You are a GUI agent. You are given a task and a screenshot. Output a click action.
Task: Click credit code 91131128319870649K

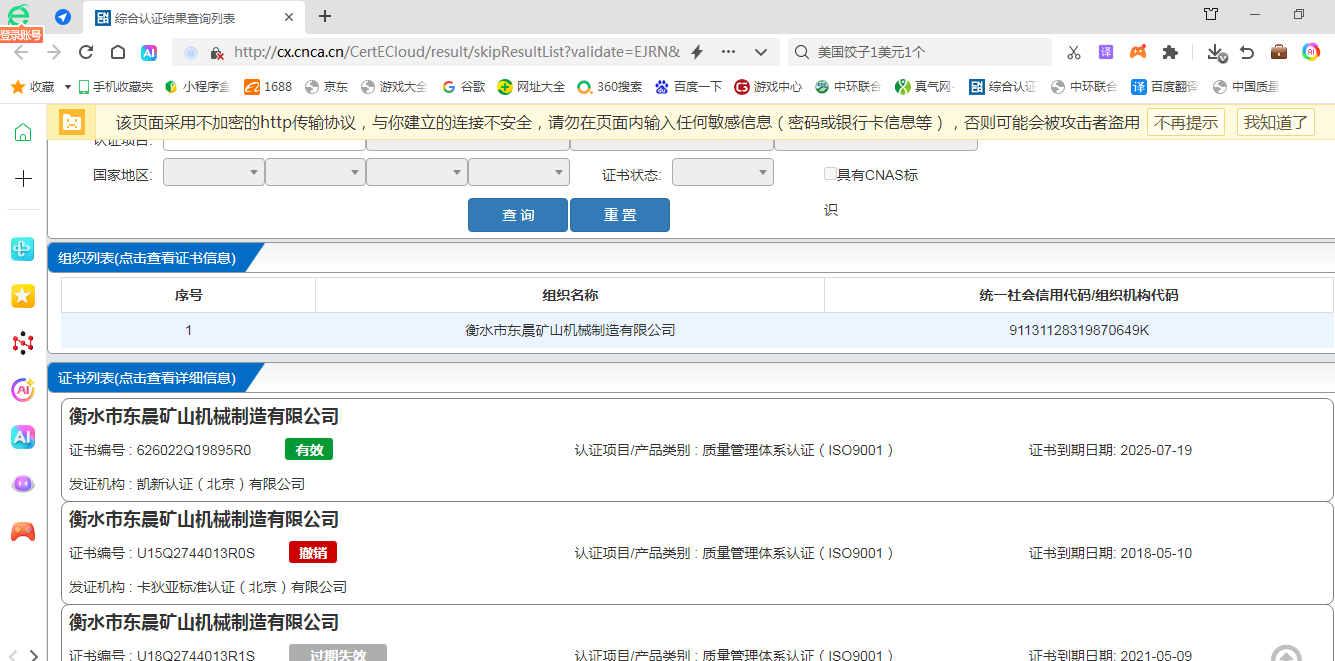[1079, 330]
